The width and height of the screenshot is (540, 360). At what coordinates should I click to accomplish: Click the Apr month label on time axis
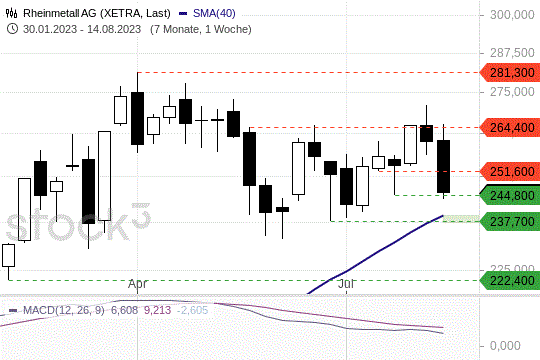[x=137, y=284]
